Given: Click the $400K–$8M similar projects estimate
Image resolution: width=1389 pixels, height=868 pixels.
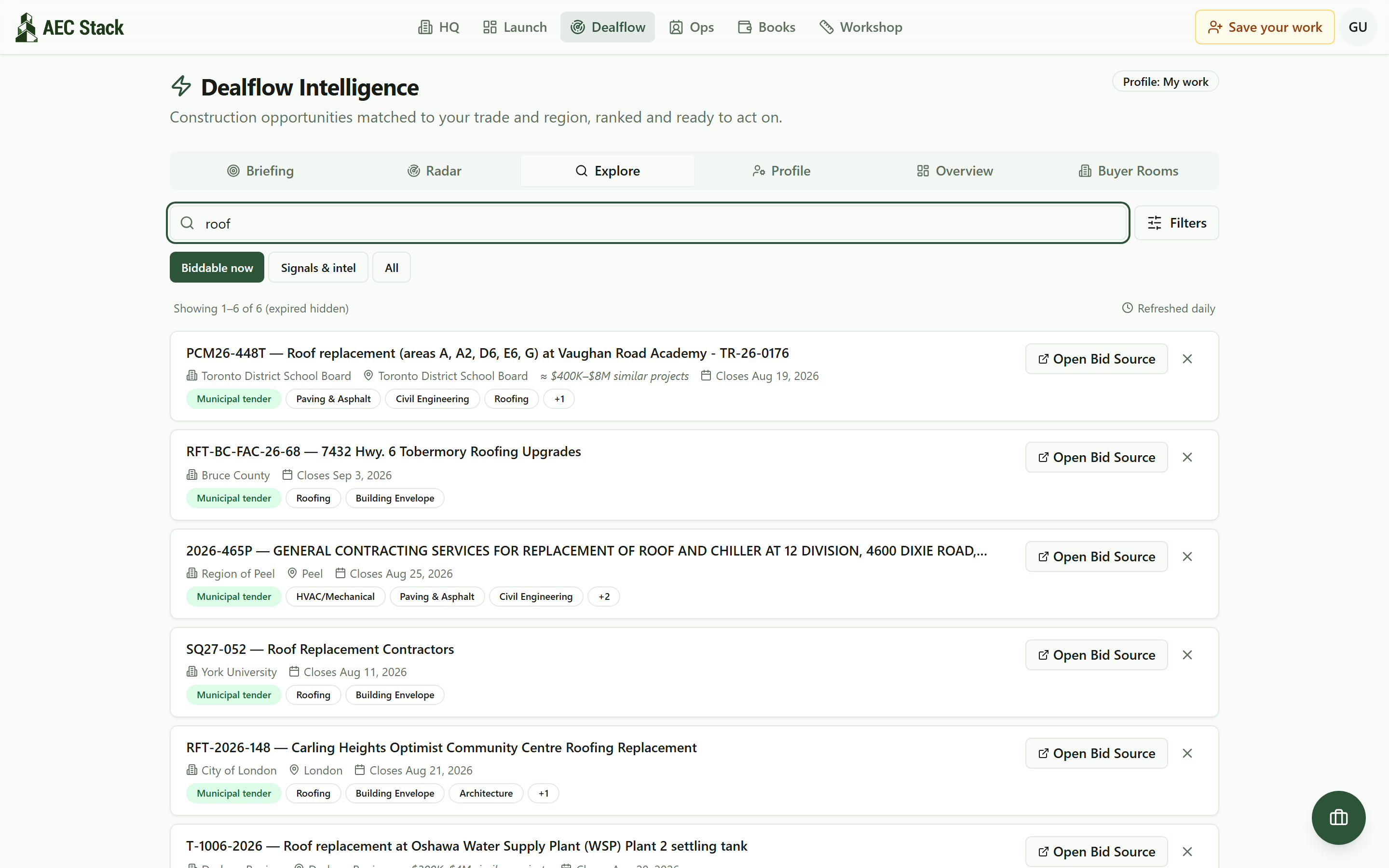Looking at the screenshot, I should (x=614, y=376).
